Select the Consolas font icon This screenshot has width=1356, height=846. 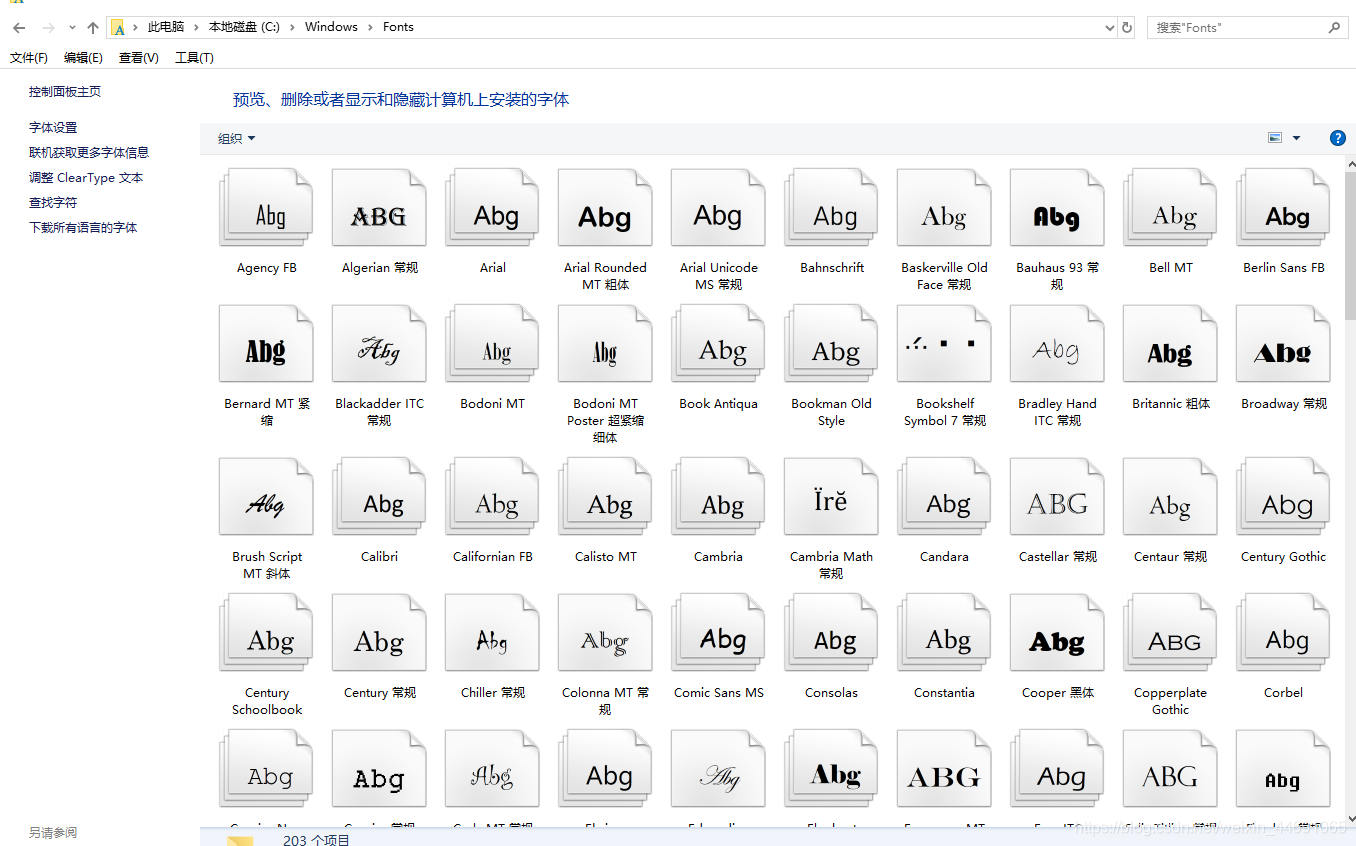click(831, 633)
